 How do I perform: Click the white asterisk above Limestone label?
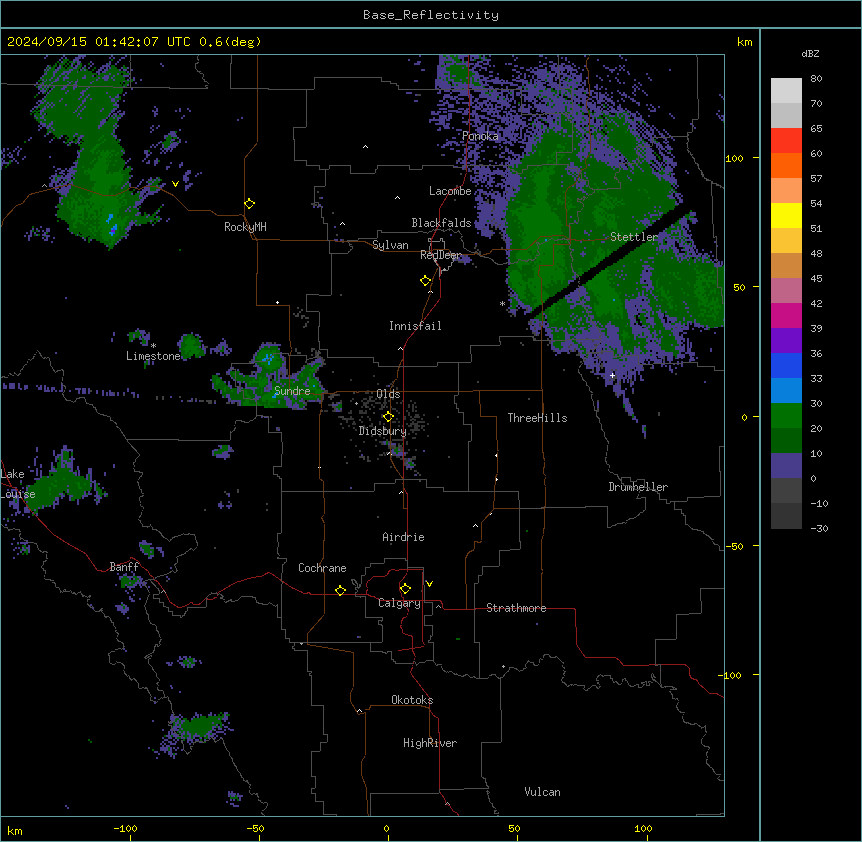point(153,346)
